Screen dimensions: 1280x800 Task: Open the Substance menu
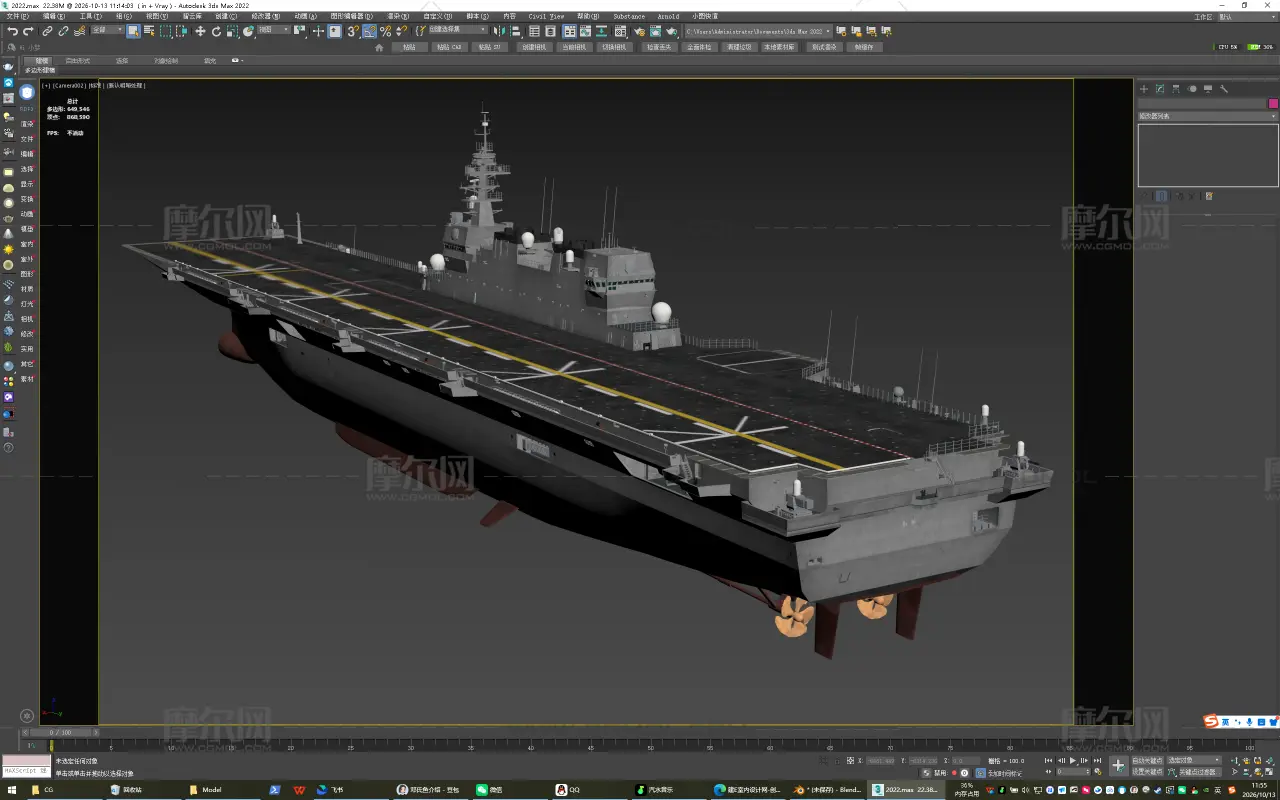tap(629, 17)
